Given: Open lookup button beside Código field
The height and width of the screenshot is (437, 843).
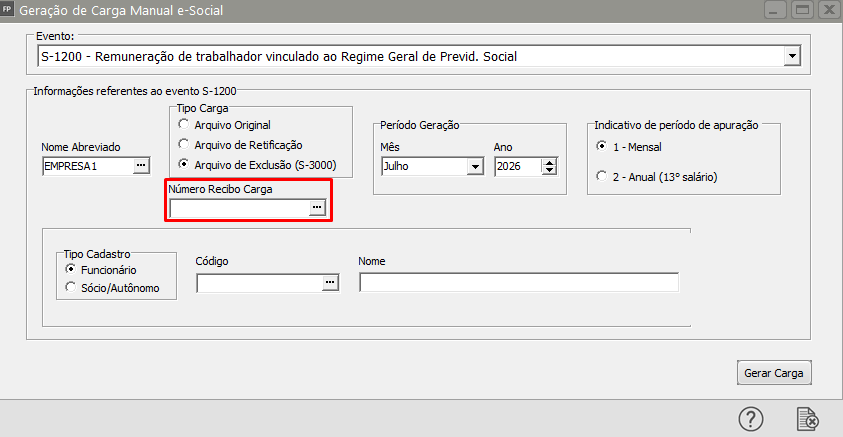Looking at the screenshot, I should pyautogui.click(x=330, y=284).
